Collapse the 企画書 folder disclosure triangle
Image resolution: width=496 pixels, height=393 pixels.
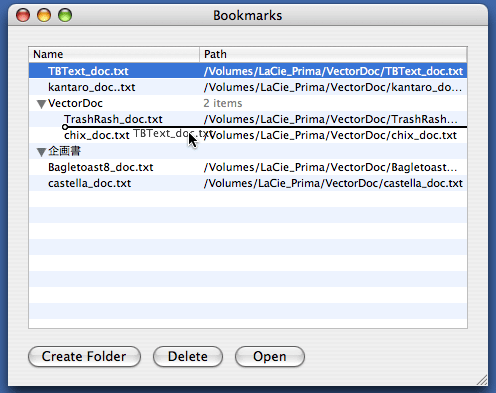(x=41, y=152)
